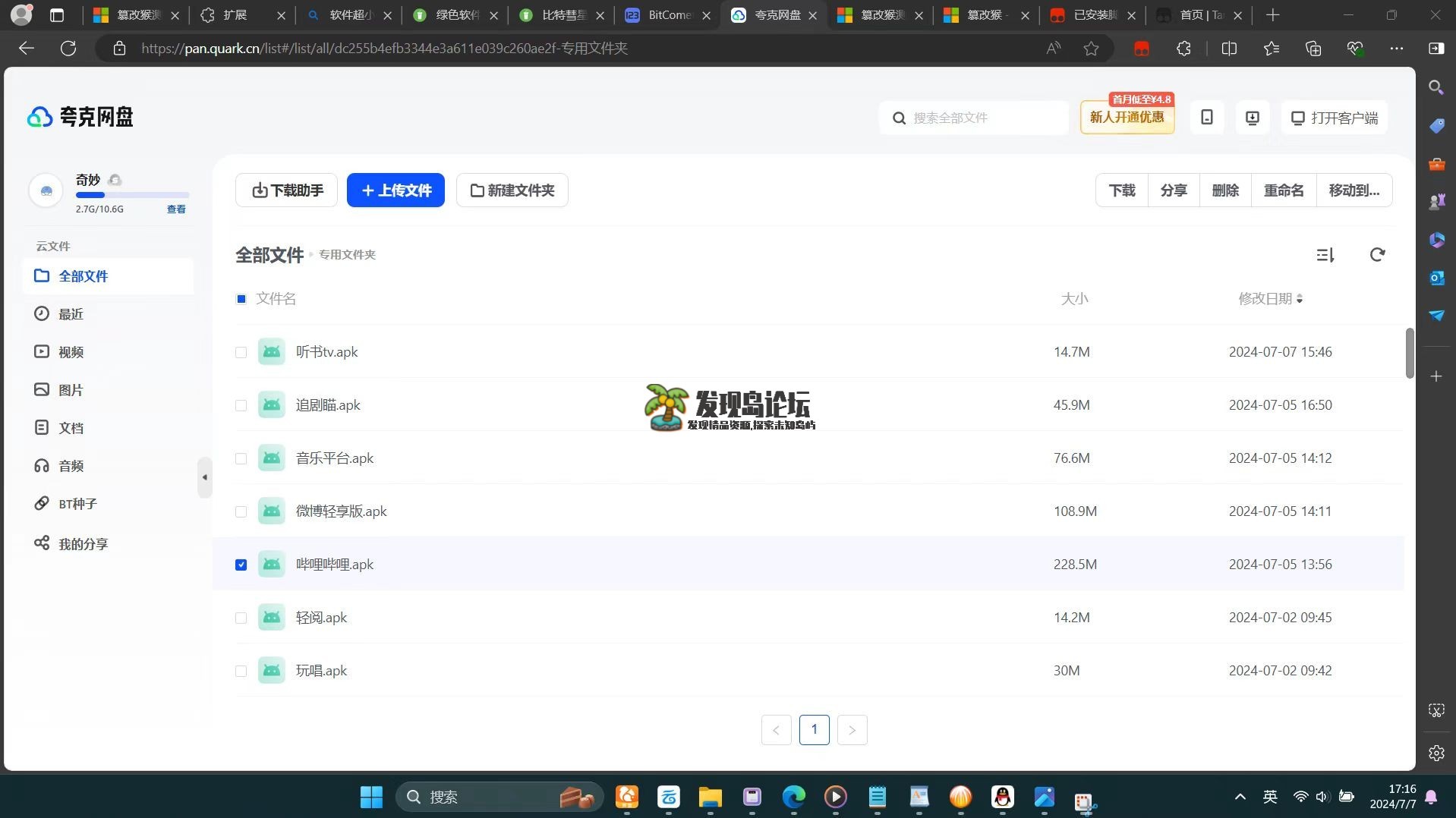Viewport: 1456px width, 818px height.
Task: Open 文档 category in sidebar
Action: (108, 428)
